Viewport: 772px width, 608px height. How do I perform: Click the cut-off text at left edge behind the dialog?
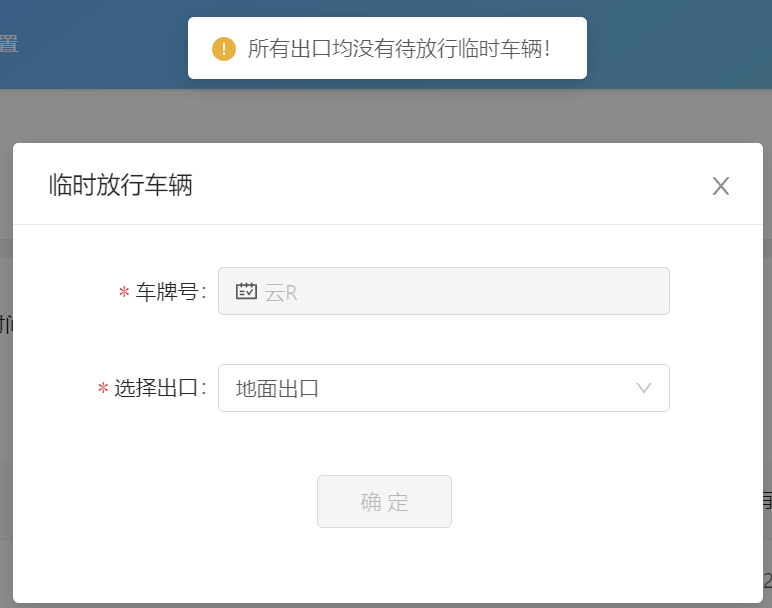point(6,324)
